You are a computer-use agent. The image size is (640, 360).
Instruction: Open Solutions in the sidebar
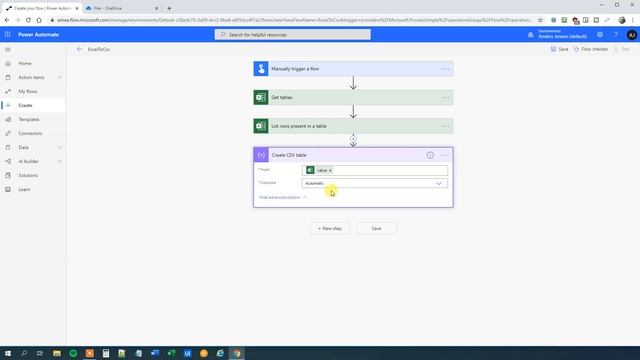(x=28, y=176)
